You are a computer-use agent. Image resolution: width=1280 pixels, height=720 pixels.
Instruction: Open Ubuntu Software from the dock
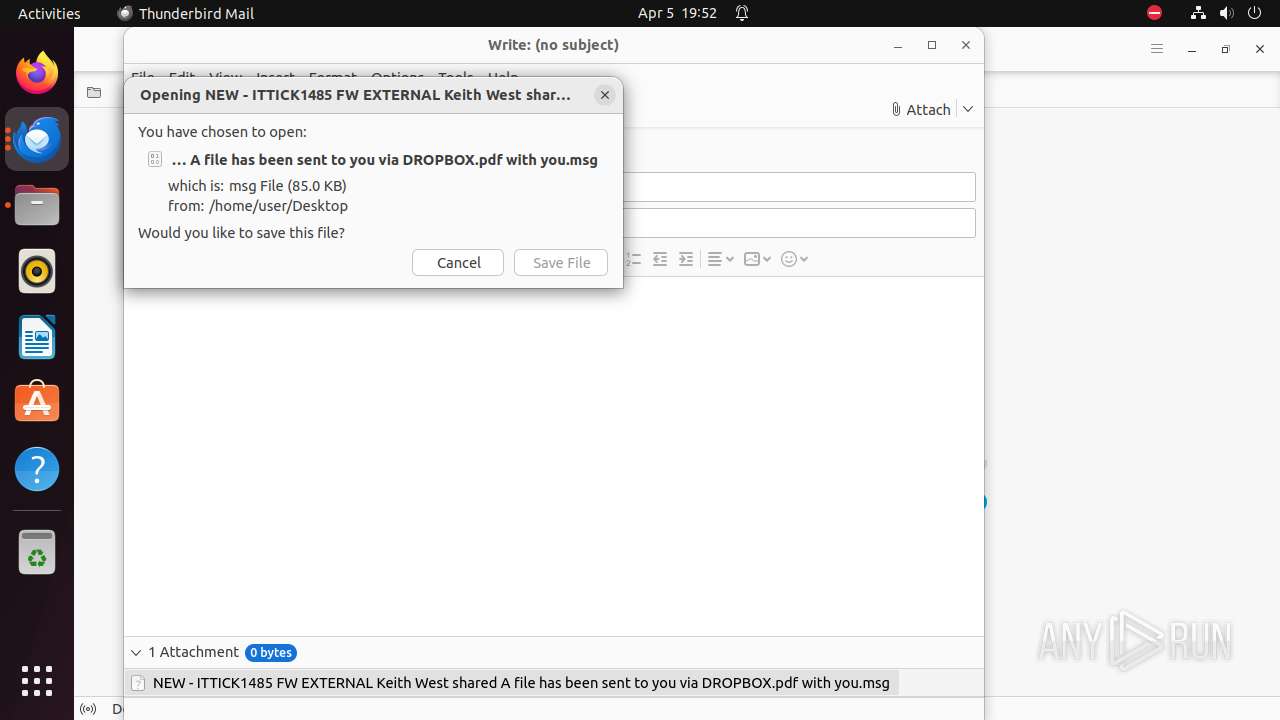pyautogui.click(x=37, y=403)
